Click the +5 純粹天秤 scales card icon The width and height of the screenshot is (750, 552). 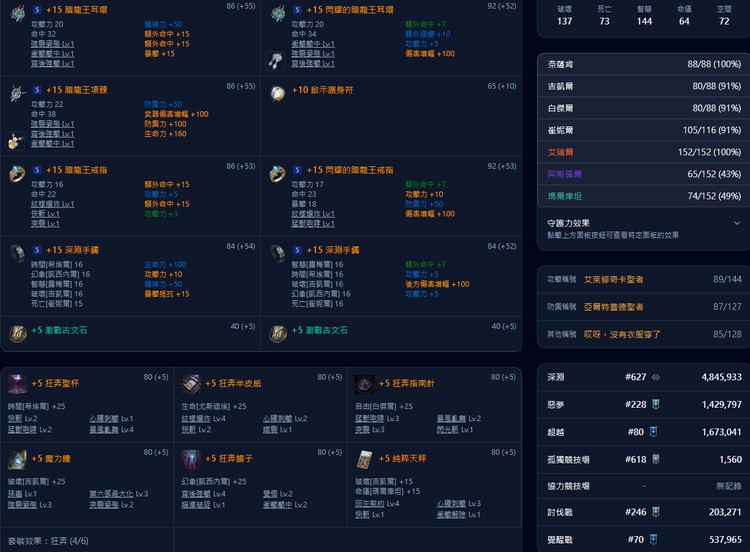click(364, 459)
